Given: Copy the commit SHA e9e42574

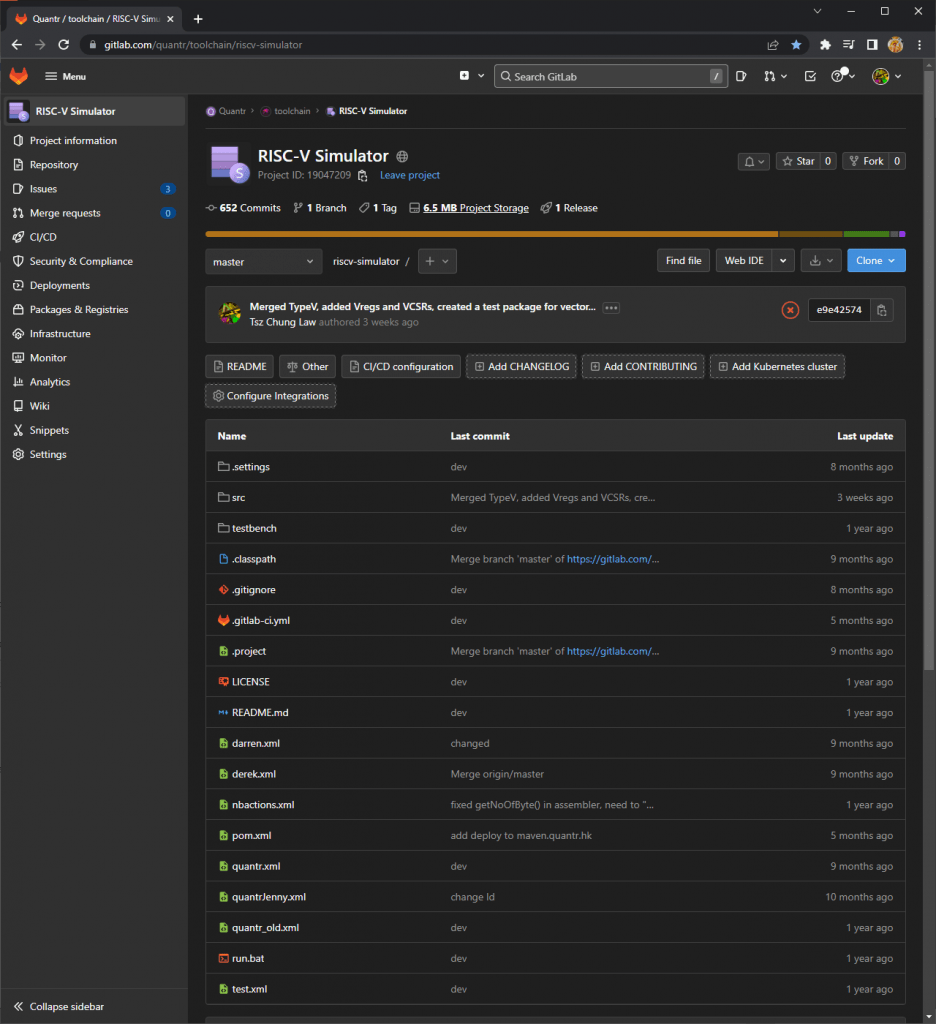Looking at the screenshot, I should [x=881, y=310].
